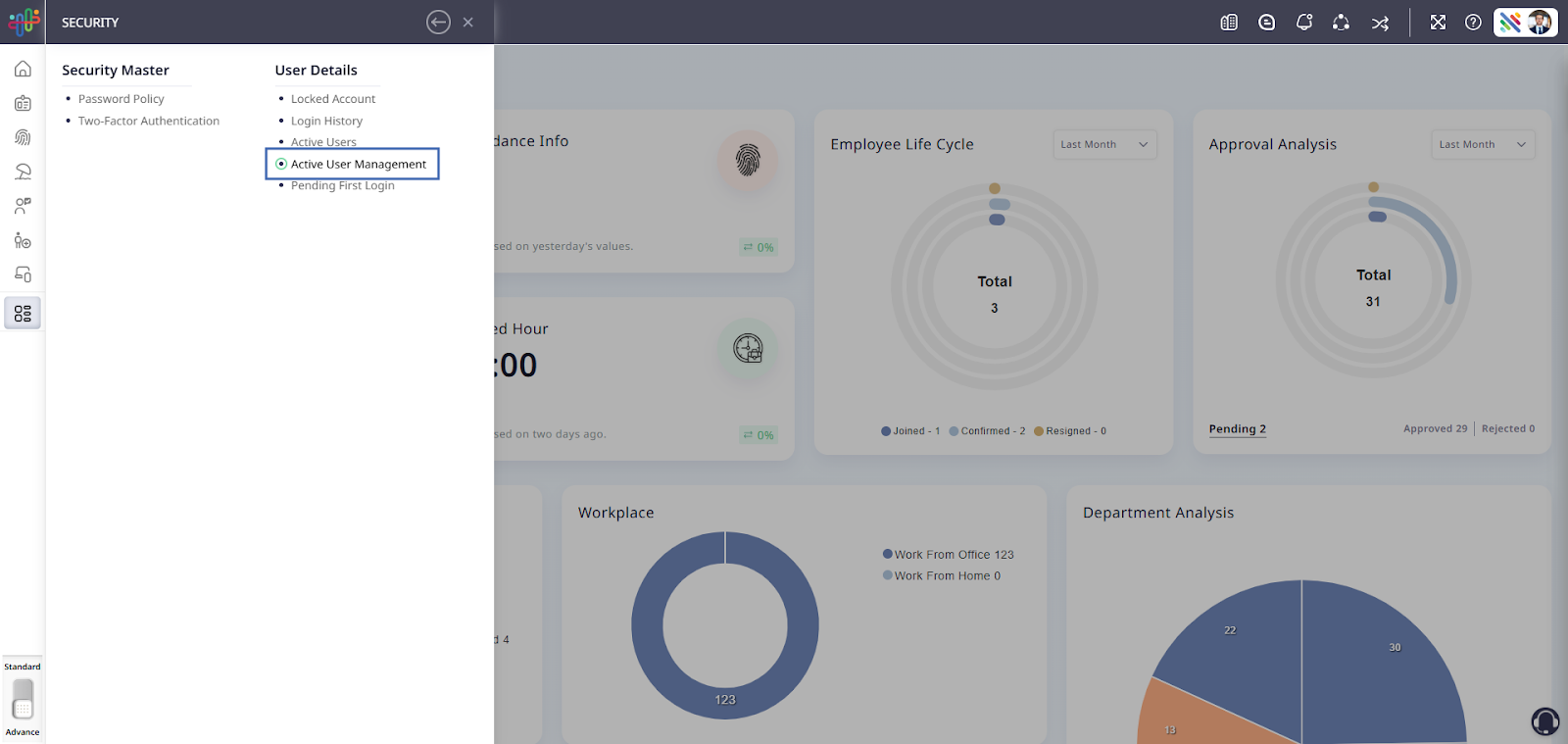Close the Security menu panel
Viewport: 1568px width, 744px height.
point(468,22)
